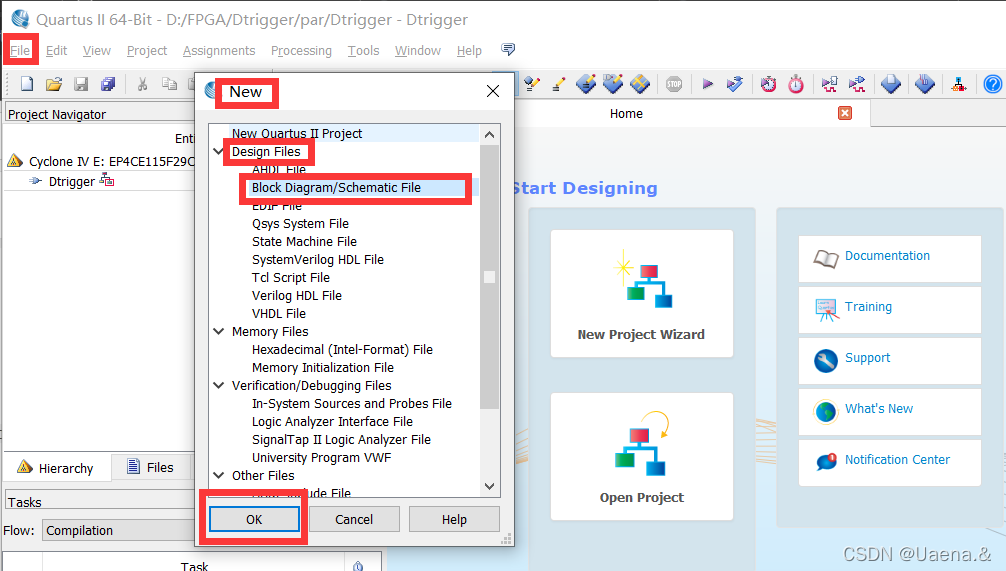Select State Machine File

pyautogui.click(x=304, y=241)
